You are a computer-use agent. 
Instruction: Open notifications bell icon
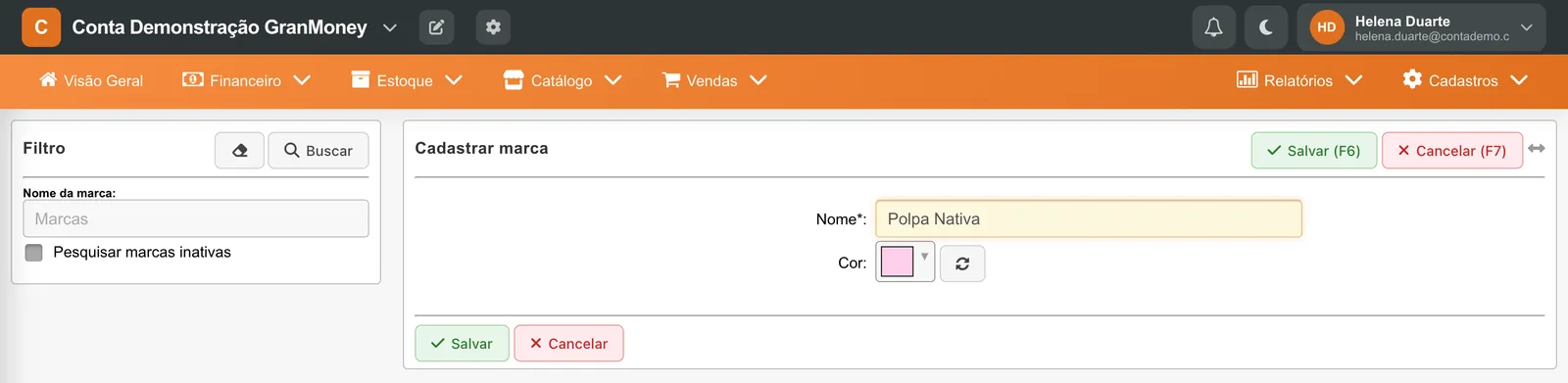click(1213, 27)
